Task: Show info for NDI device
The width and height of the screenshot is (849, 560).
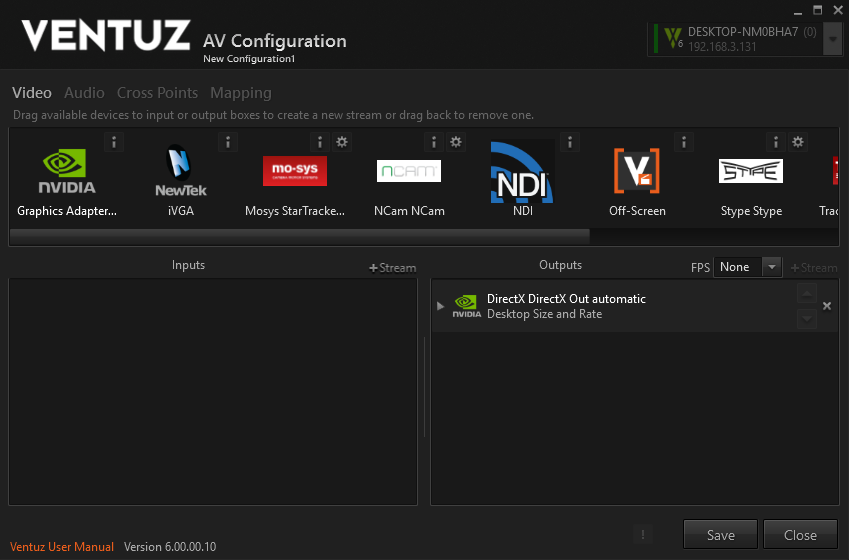Action: [x=570, y=142]
